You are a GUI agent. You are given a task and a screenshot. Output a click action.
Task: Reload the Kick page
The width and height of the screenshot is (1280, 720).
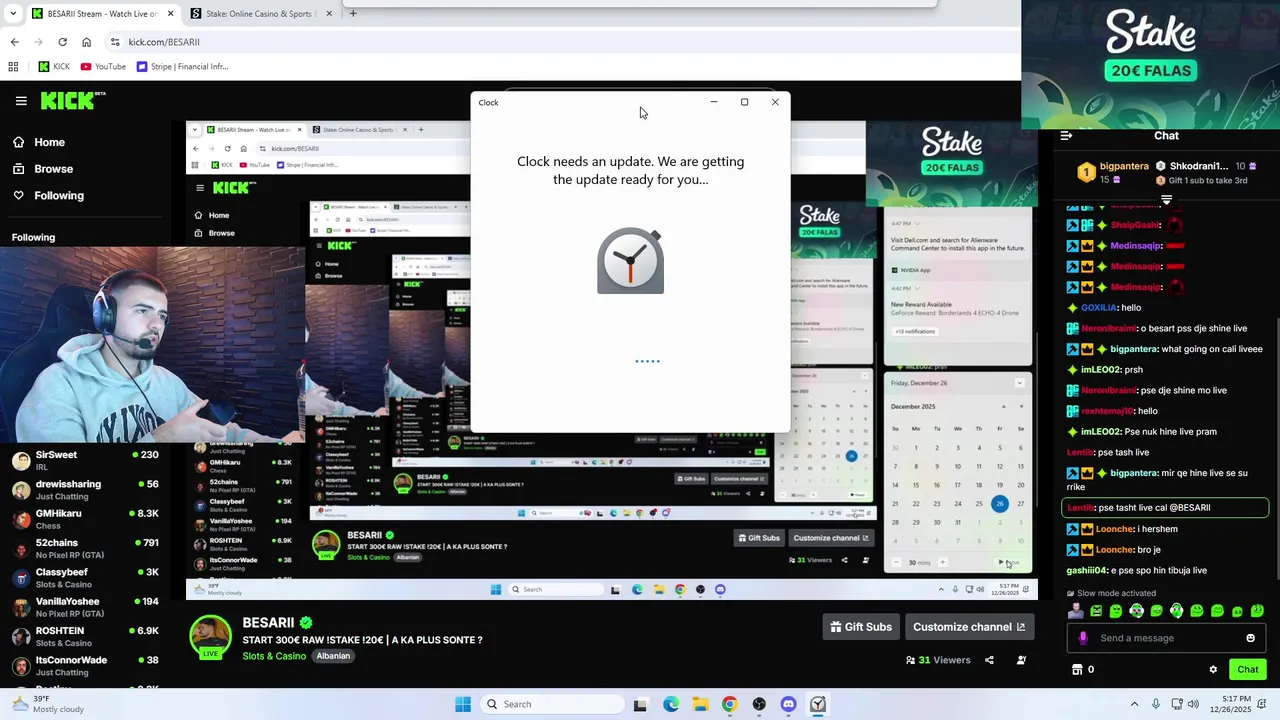coord(62,42)
